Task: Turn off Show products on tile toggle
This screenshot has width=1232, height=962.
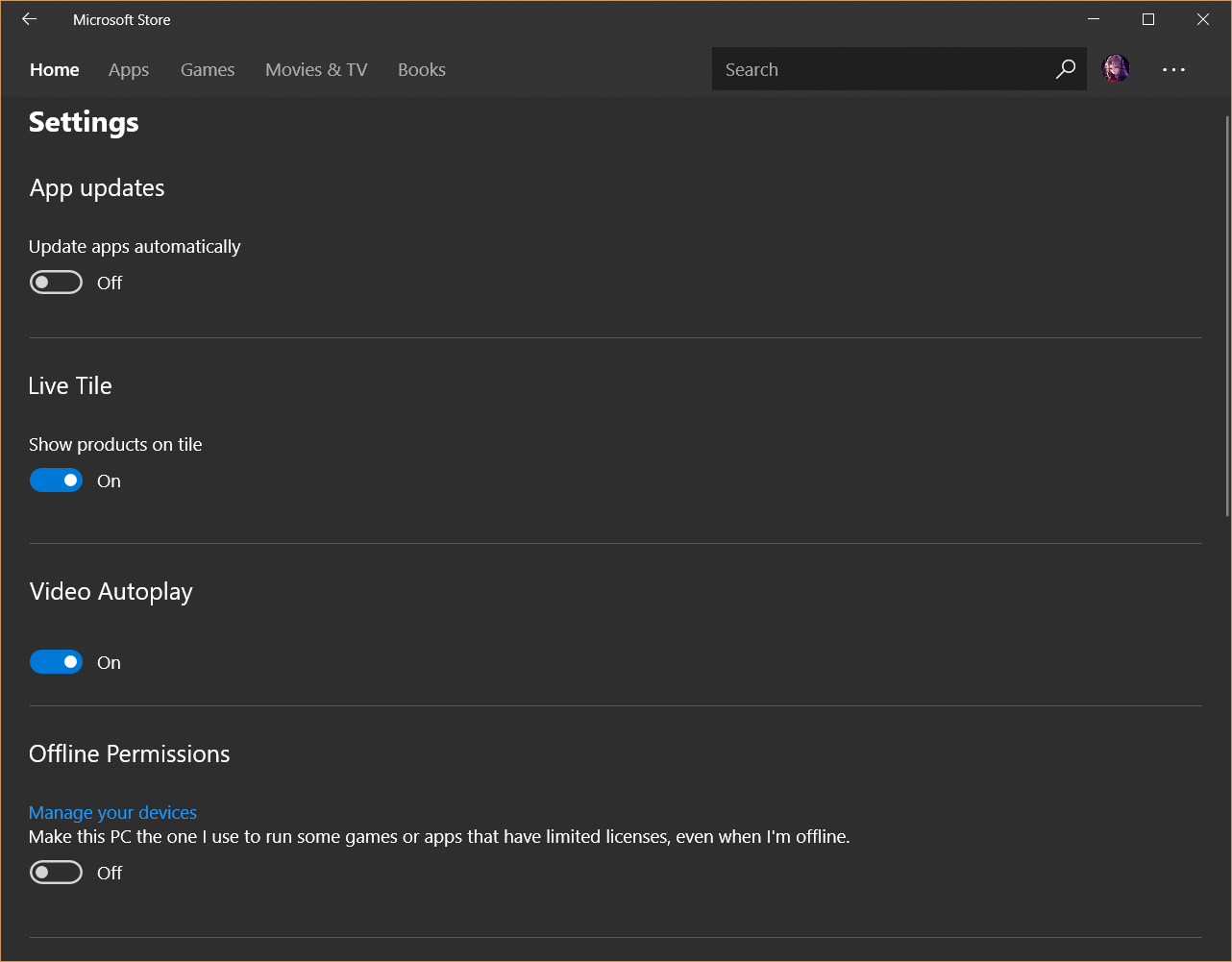Action: [56, 481]
